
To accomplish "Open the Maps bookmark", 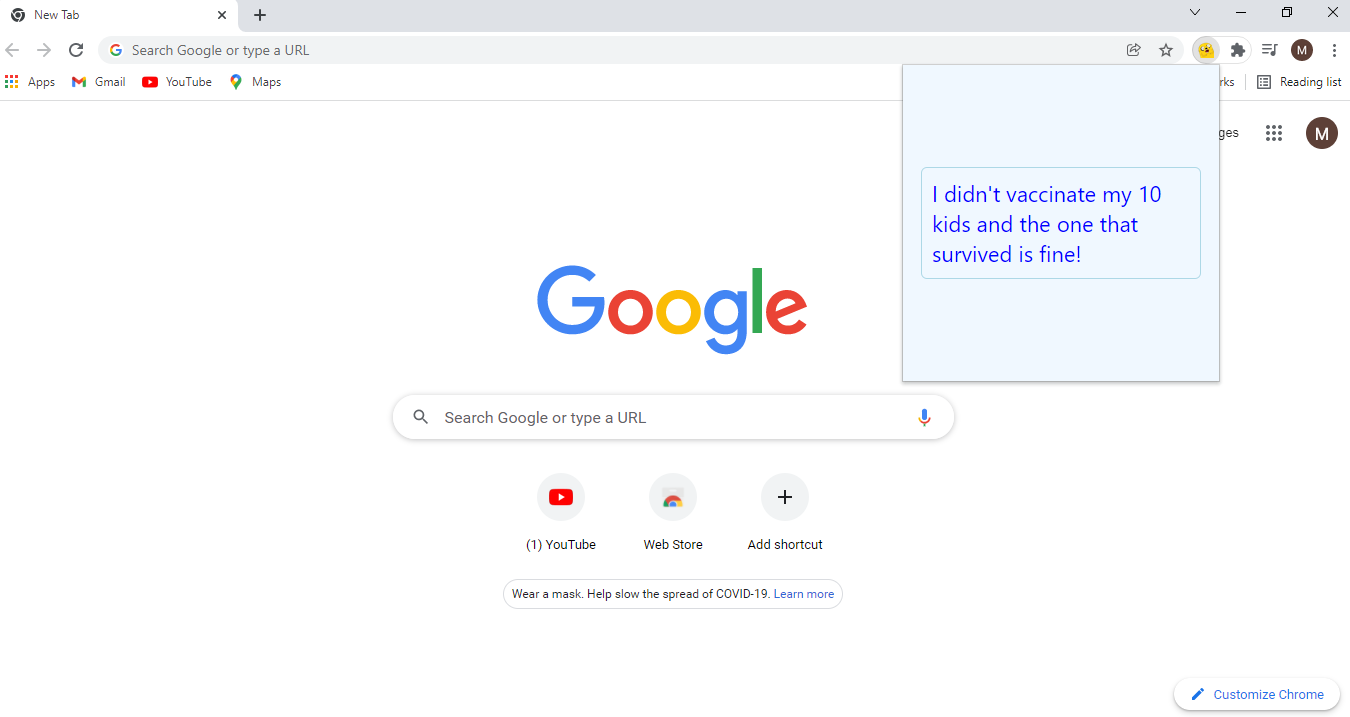I will (x=255, y=82).
